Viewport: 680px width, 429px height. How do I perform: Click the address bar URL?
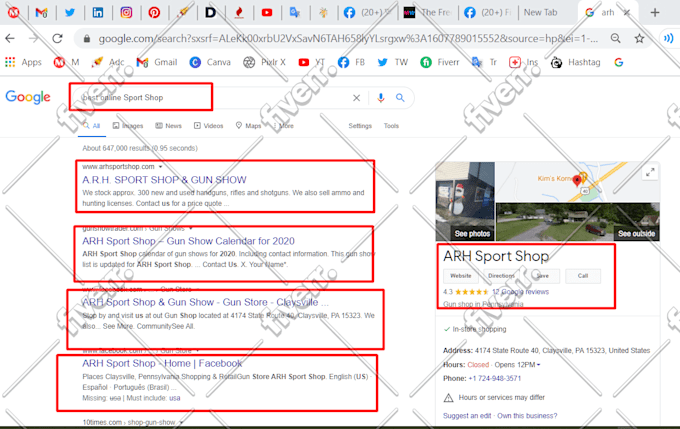pyautogui.click(x=348, y=39)
